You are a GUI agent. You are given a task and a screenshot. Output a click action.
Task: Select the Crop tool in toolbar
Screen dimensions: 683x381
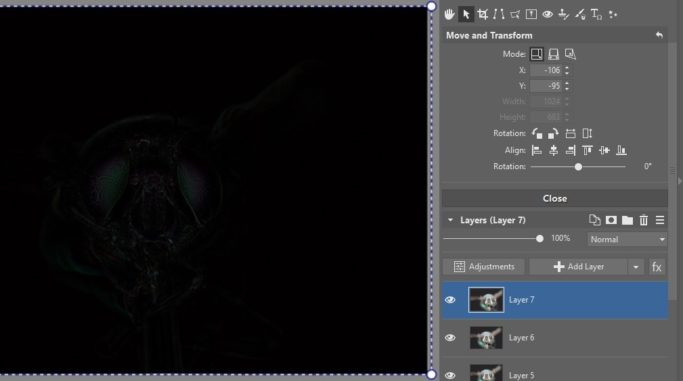[482, 14]
